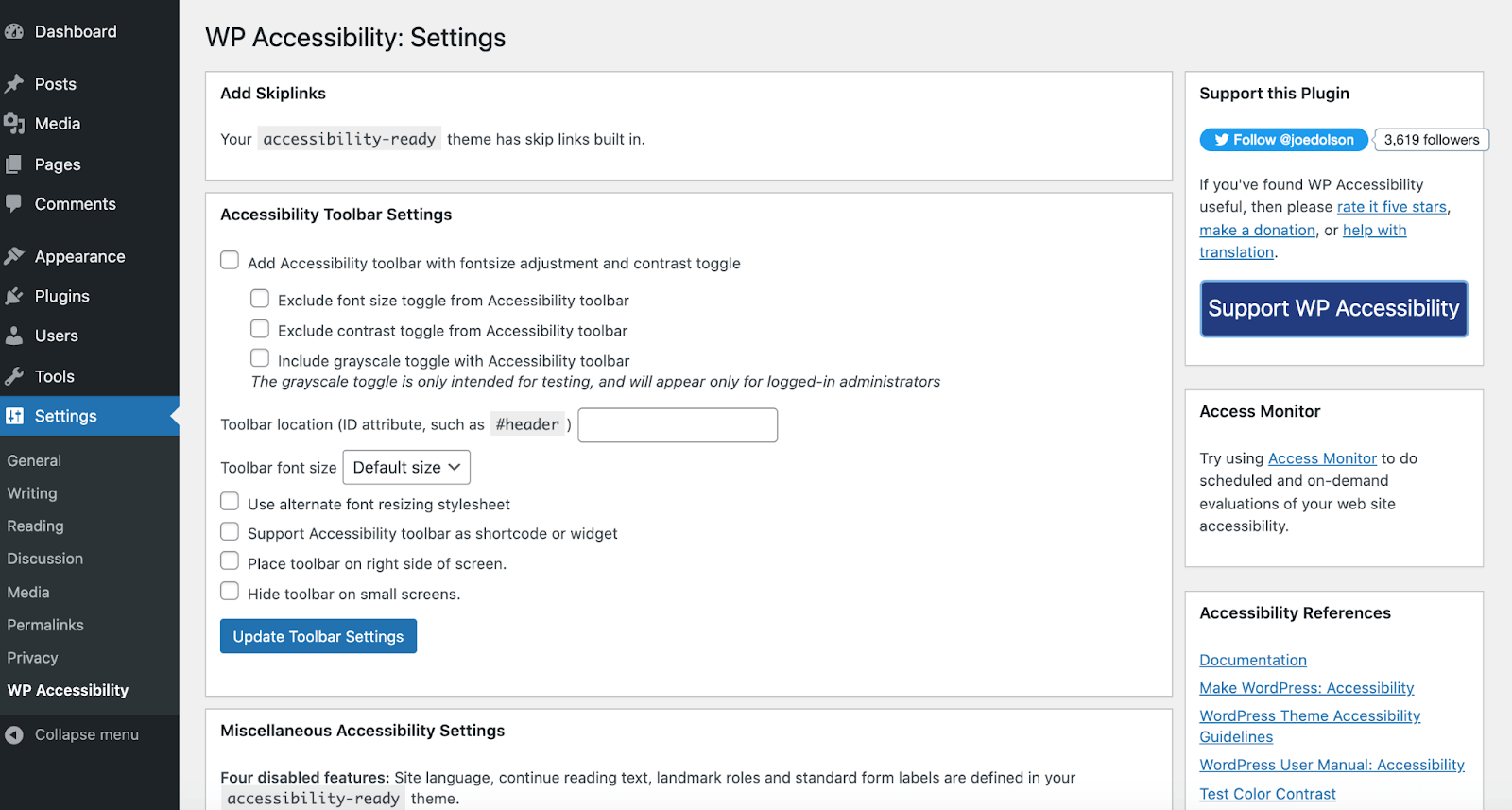Open the Toolbar font size dropdown
This screenshot has width=1512, height=810.
point(406,468)
